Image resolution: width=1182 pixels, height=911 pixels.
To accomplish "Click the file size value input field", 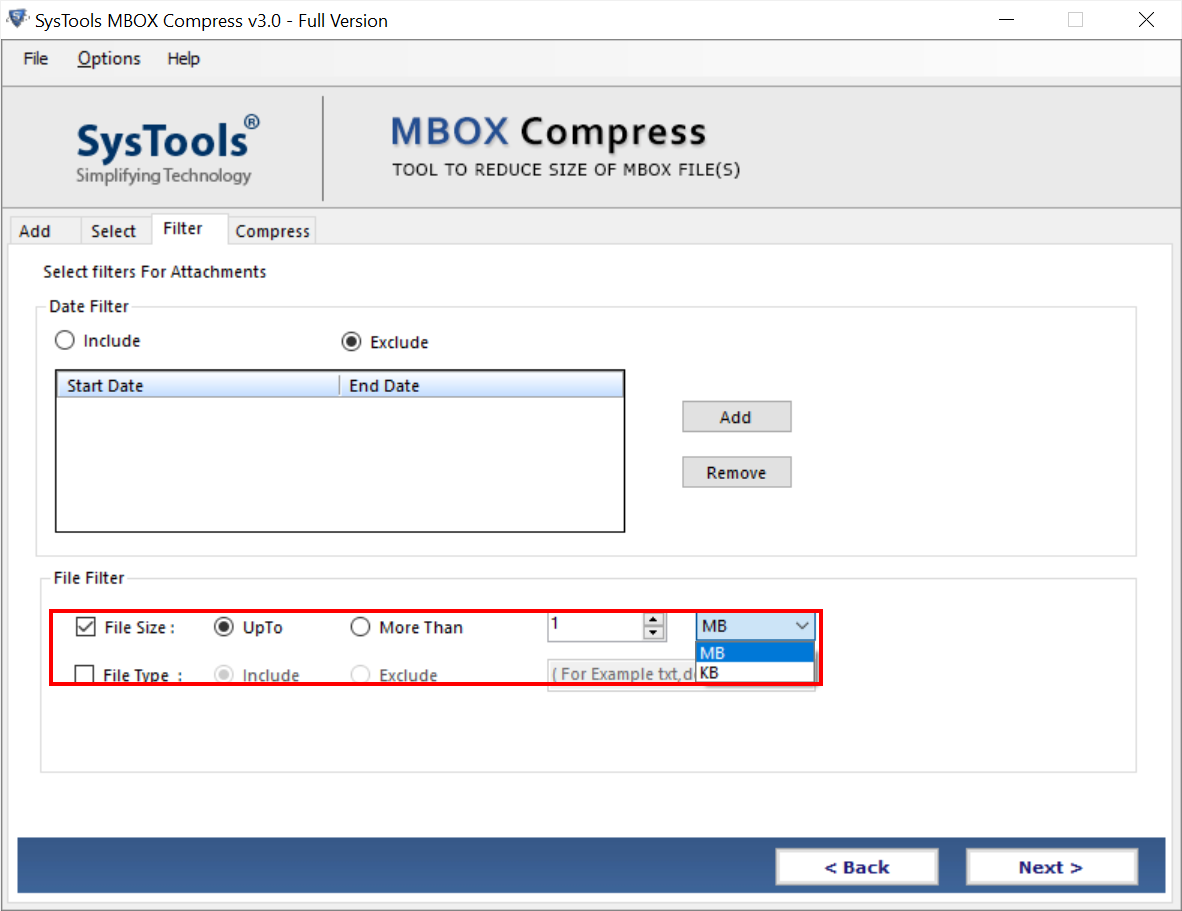I will 595,625.
